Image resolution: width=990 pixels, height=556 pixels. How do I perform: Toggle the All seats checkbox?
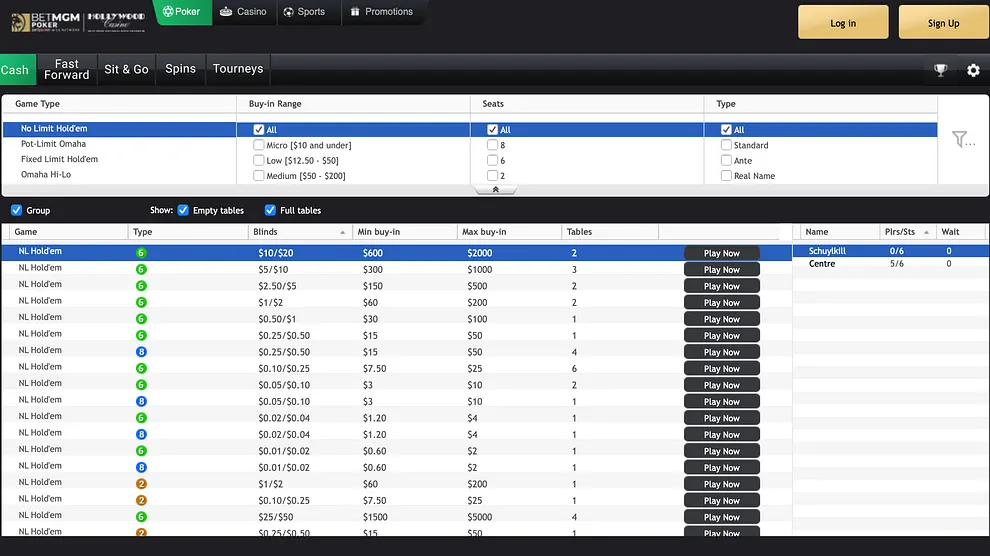[492, 129]
